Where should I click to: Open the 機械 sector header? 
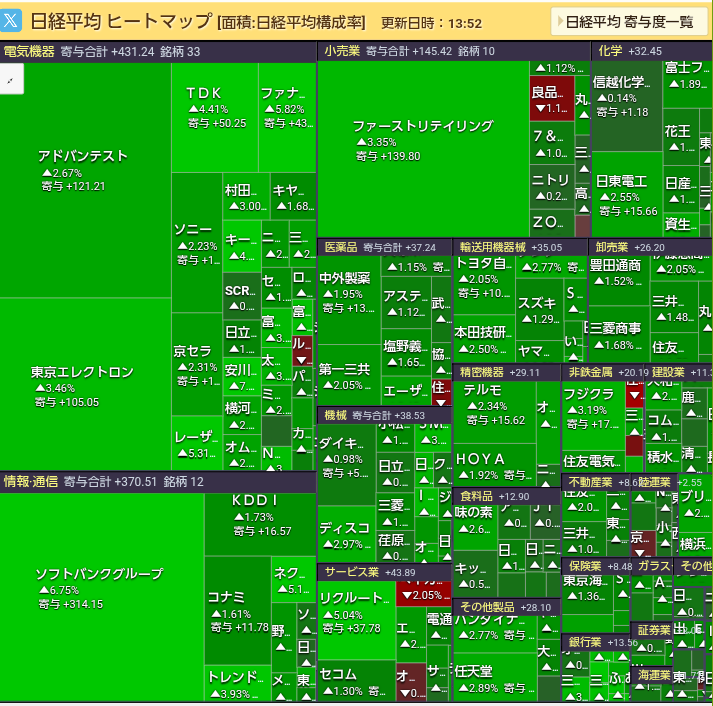[x=384, y=416]
